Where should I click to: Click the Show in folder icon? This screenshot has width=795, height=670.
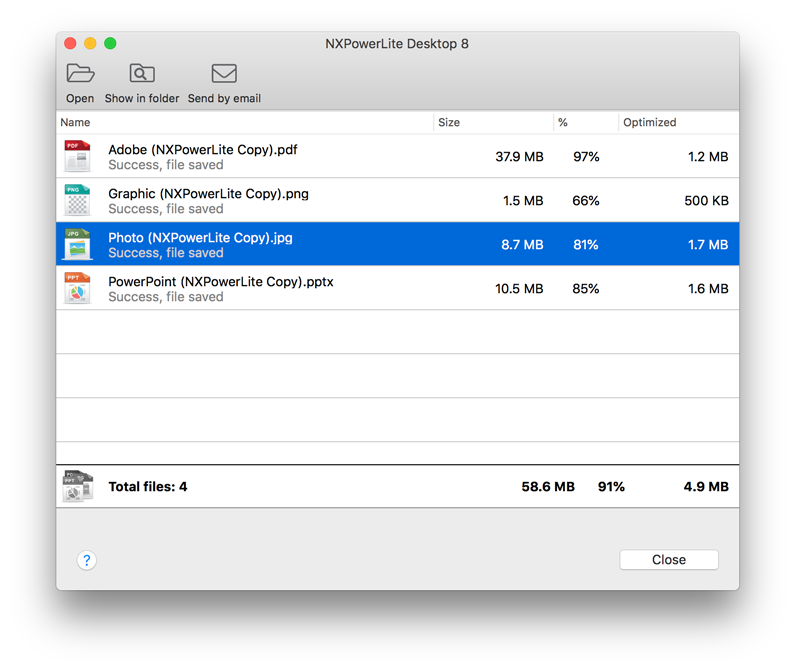142,73
